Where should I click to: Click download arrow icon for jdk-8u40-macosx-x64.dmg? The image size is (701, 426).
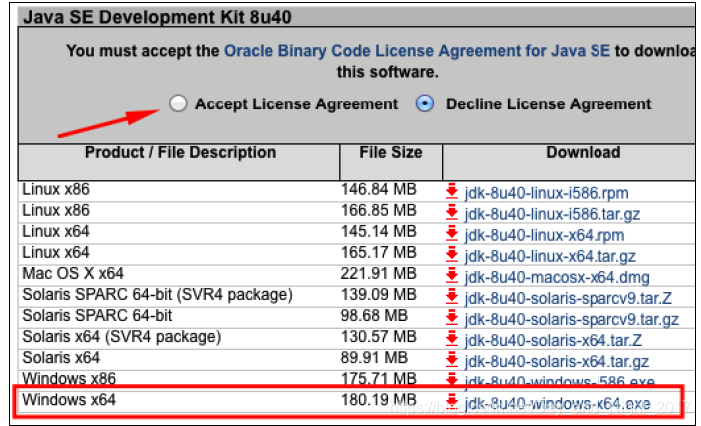pyautogui.click(x=452, y=275)
